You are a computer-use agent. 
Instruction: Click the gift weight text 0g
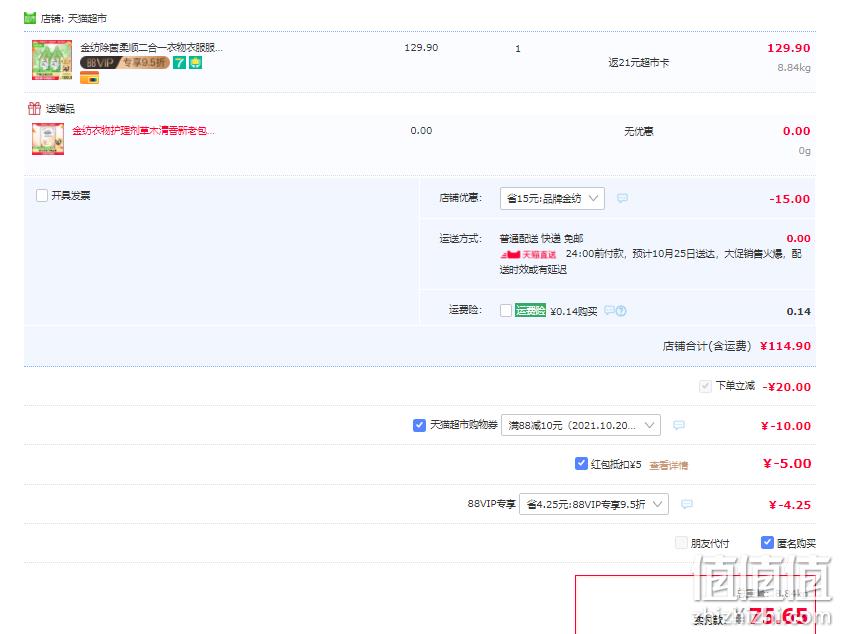coord(805,151)
